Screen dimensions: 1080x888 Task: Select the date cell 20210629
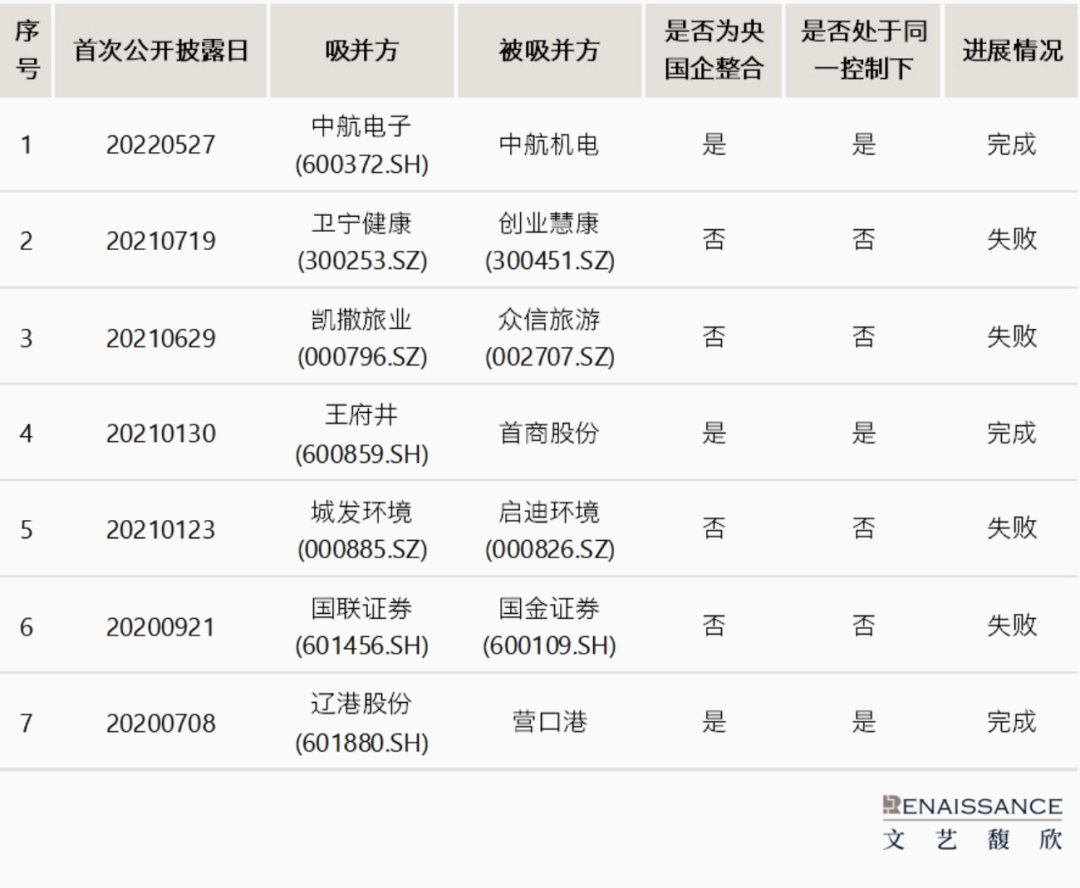(160, 338)
